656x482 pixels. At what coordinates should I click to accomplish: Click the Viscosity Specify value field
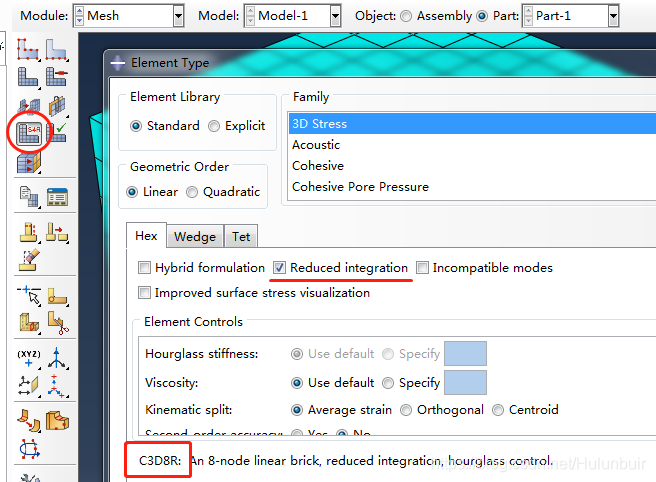465,382
